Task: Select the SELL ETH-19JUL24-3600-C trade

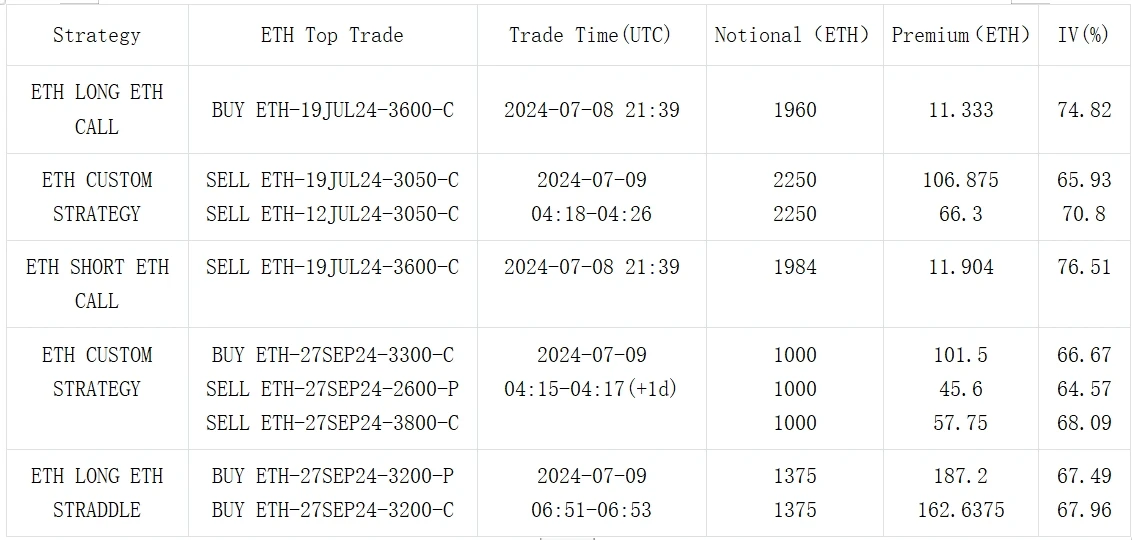Action: tap(332, 267)
